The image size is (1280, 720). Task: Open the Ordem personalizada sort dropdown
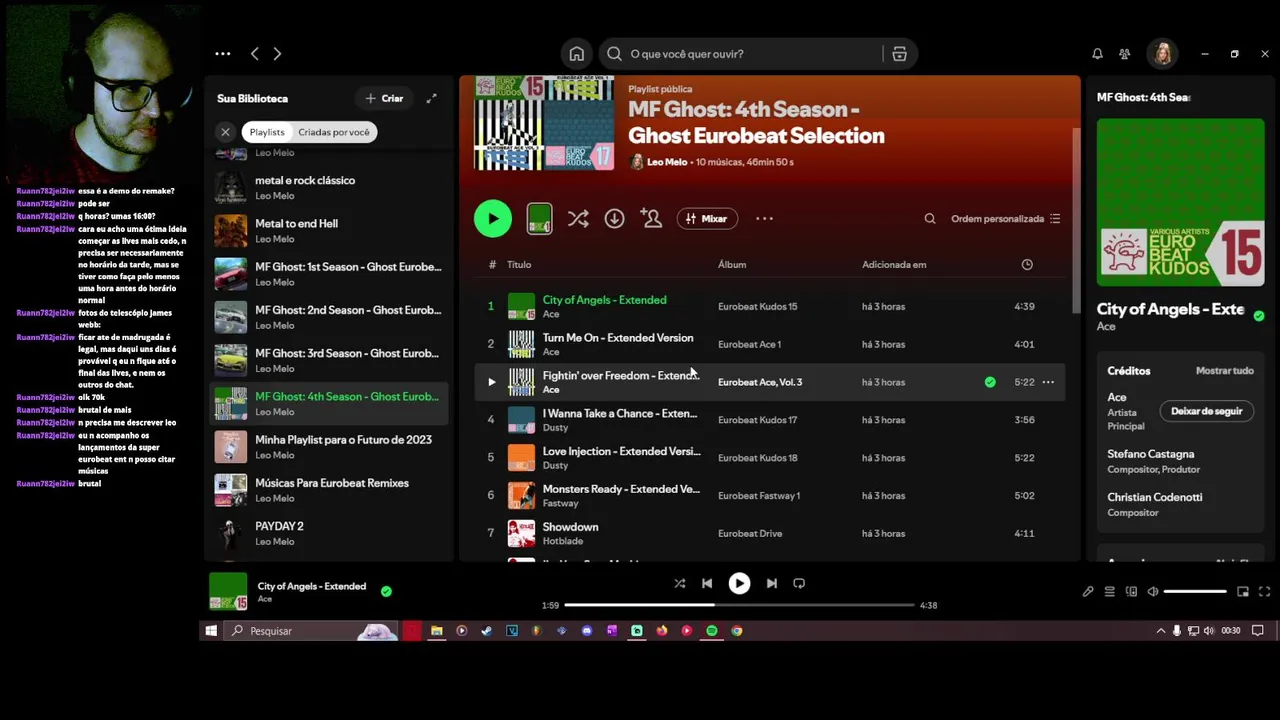(x=1005, y=219)
